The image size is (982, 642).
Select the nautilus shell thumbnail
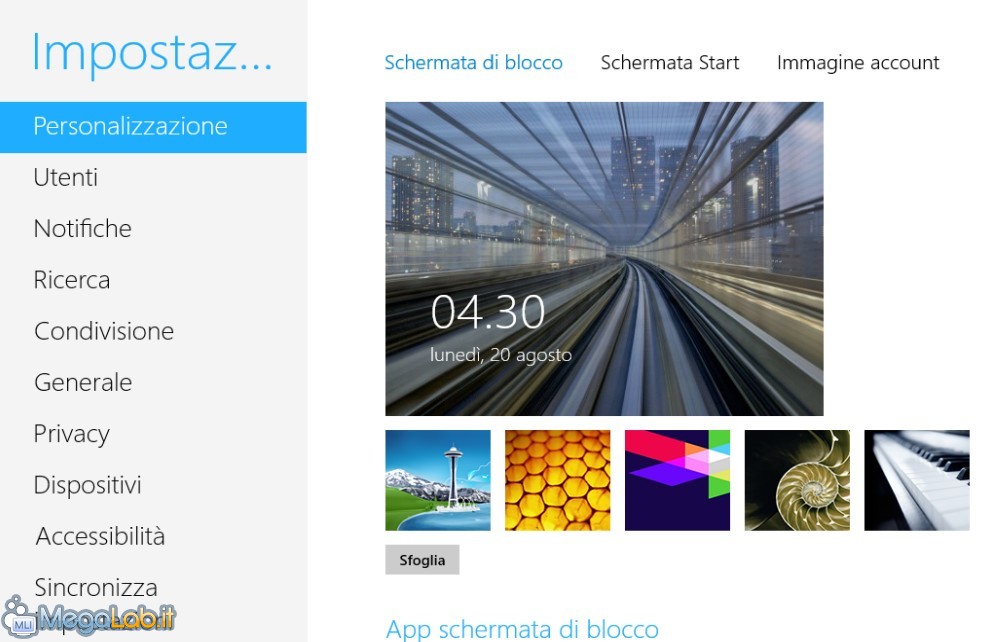tap(797, 480)
